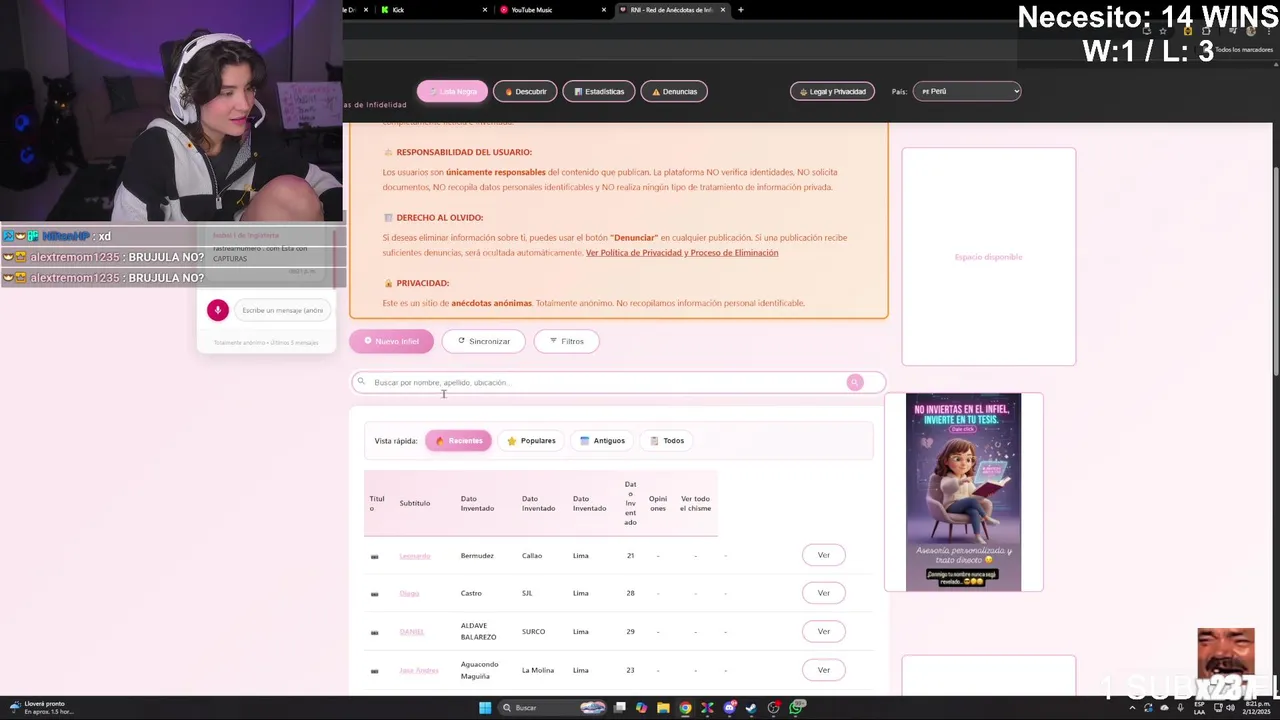
Task: Close the YouTube Music tab
Action: [x=604, y=10]
